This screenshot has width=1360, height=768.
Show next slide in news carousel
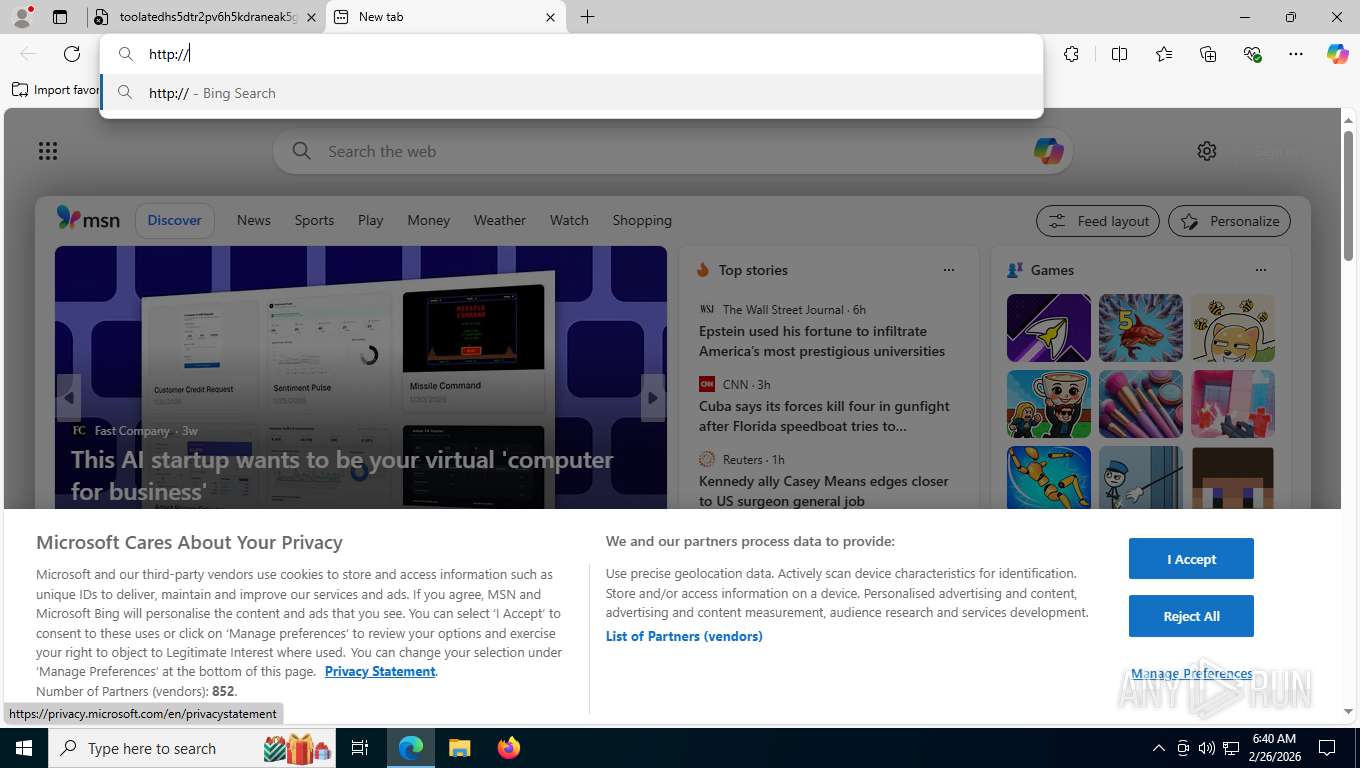click(653, 398)
